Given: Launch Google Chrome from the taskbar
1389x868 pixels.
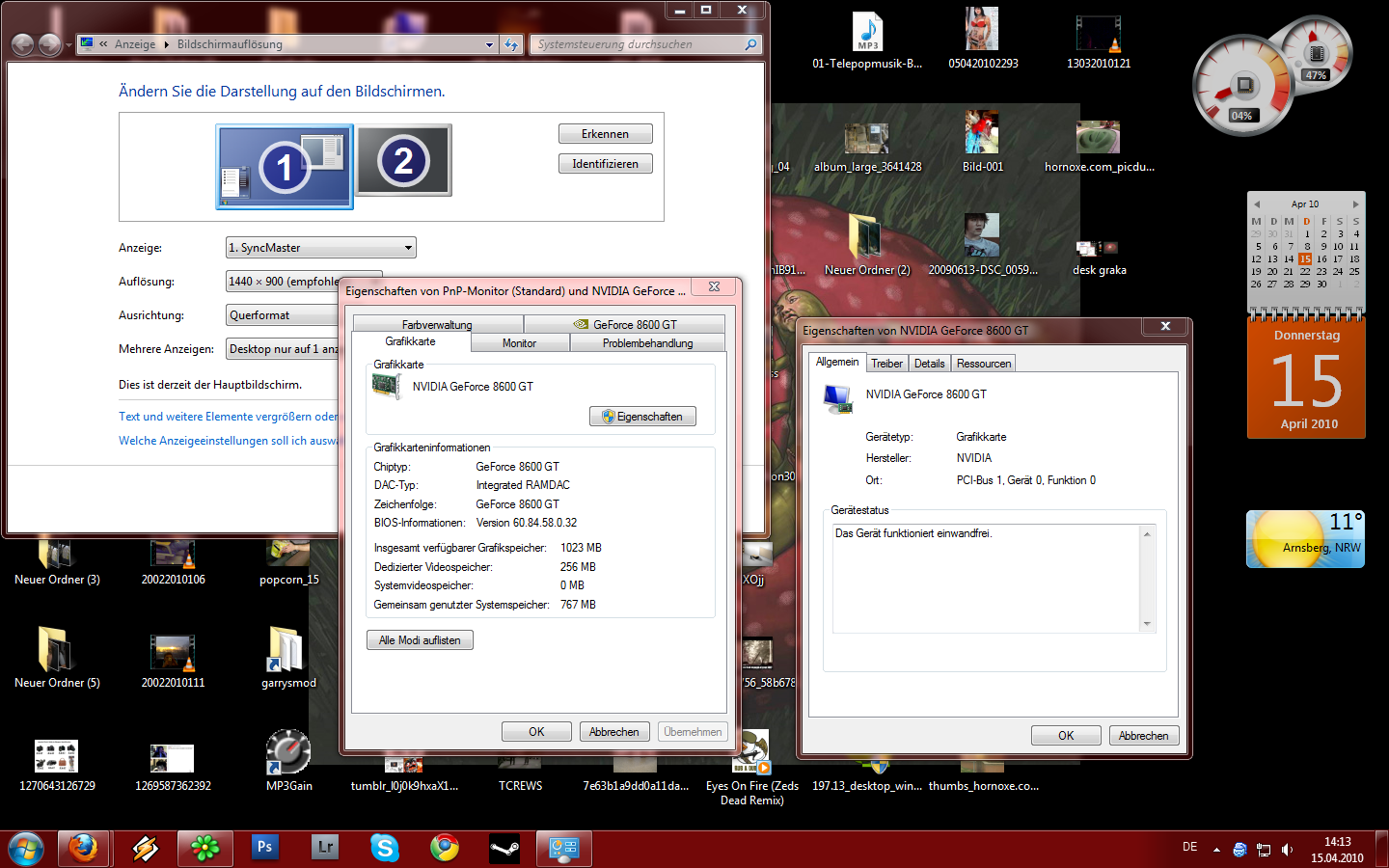Looking at the screenshot, I should 445,848.
